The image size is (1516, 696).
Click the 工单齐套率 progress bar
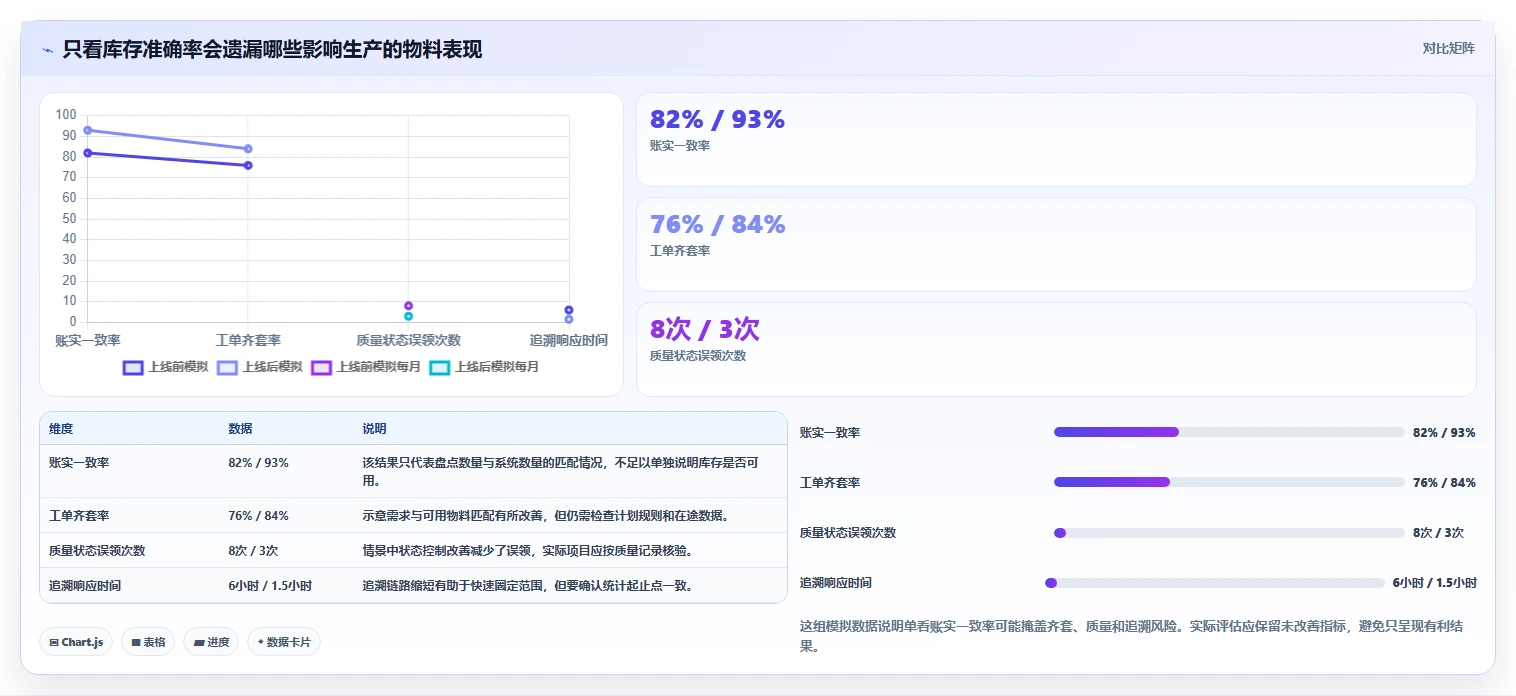coord(1229,482)
